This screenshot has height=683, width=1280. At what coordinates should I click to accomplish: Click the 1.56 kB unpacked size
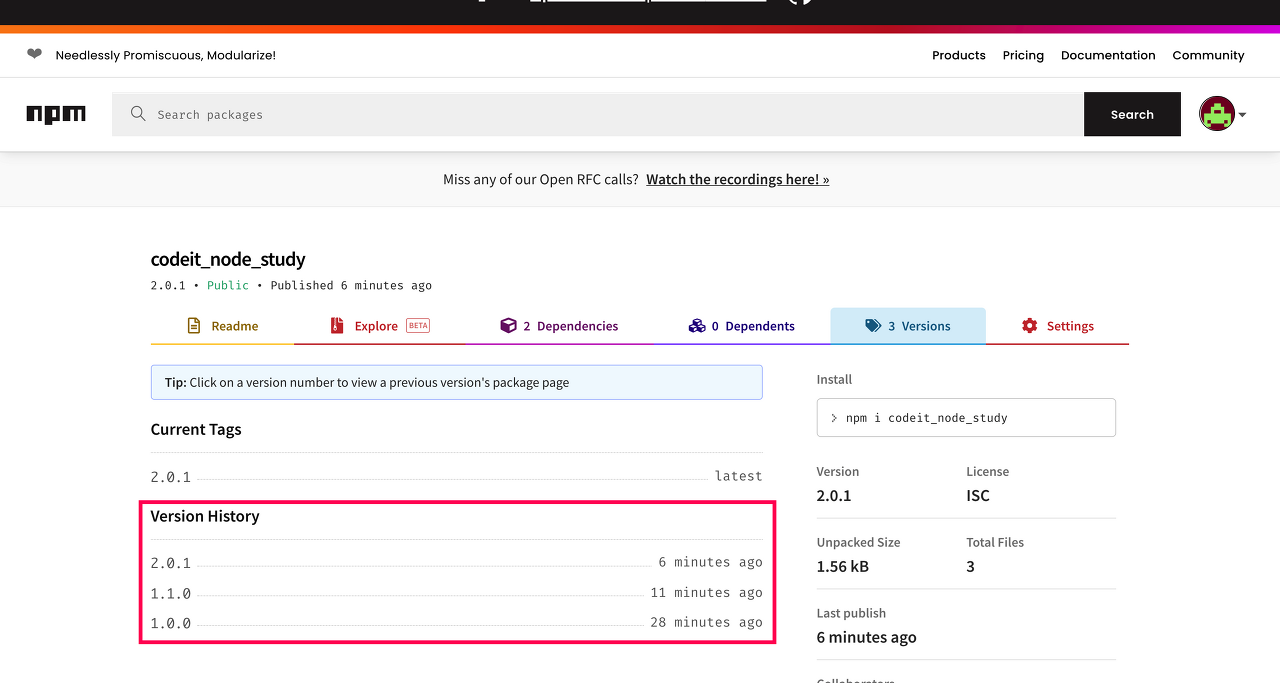(843, 566)
